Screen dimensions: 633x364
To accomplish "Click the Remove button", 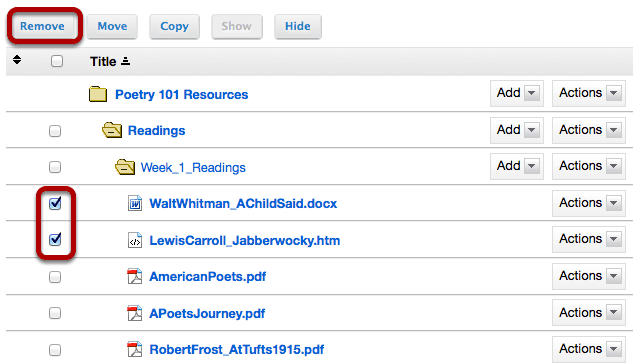I will pos(42,26).
